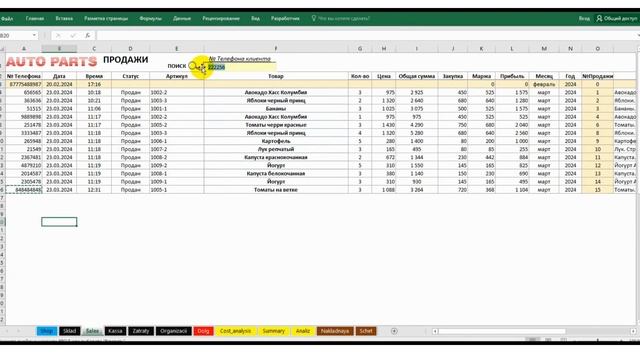This screenshot has height=360, width=640.
Task: Click the Томаты черри красные cell
Action: [276, 125]
